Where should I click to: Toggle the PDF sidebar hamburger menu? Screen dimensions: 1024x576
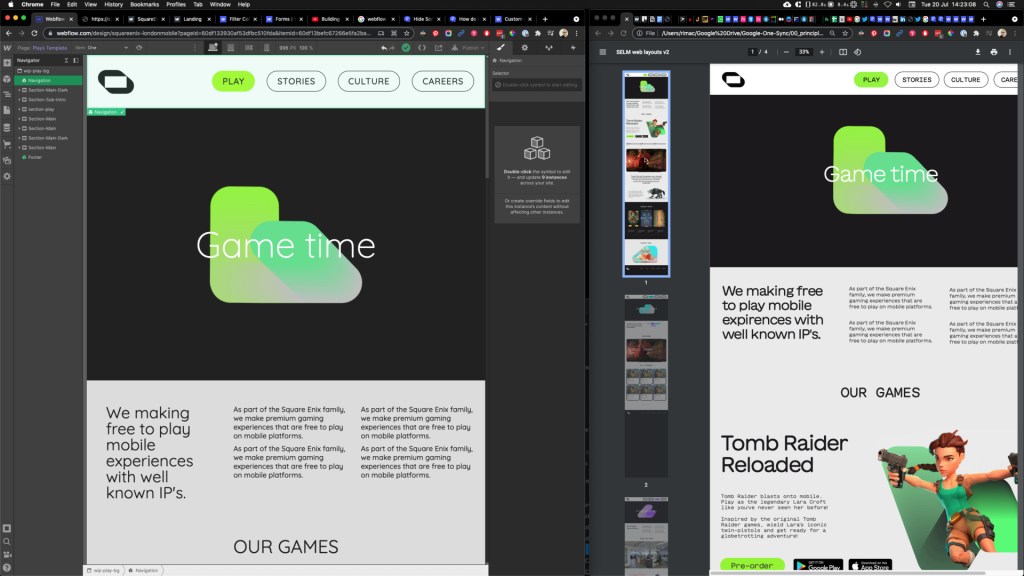tap(602, 52)
